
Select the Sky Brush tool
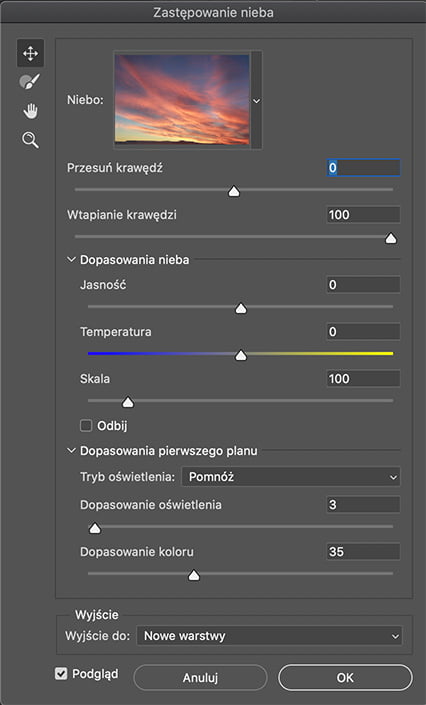click(x=30, y=82)
